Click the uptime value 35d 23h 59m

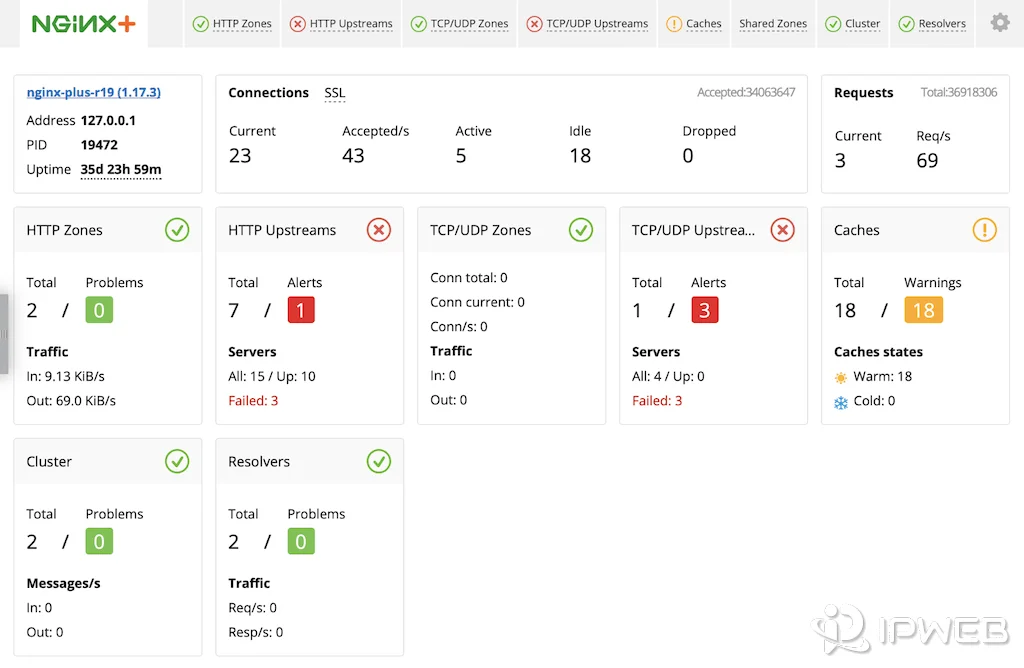pyautogui.click(x=121, y=170)
